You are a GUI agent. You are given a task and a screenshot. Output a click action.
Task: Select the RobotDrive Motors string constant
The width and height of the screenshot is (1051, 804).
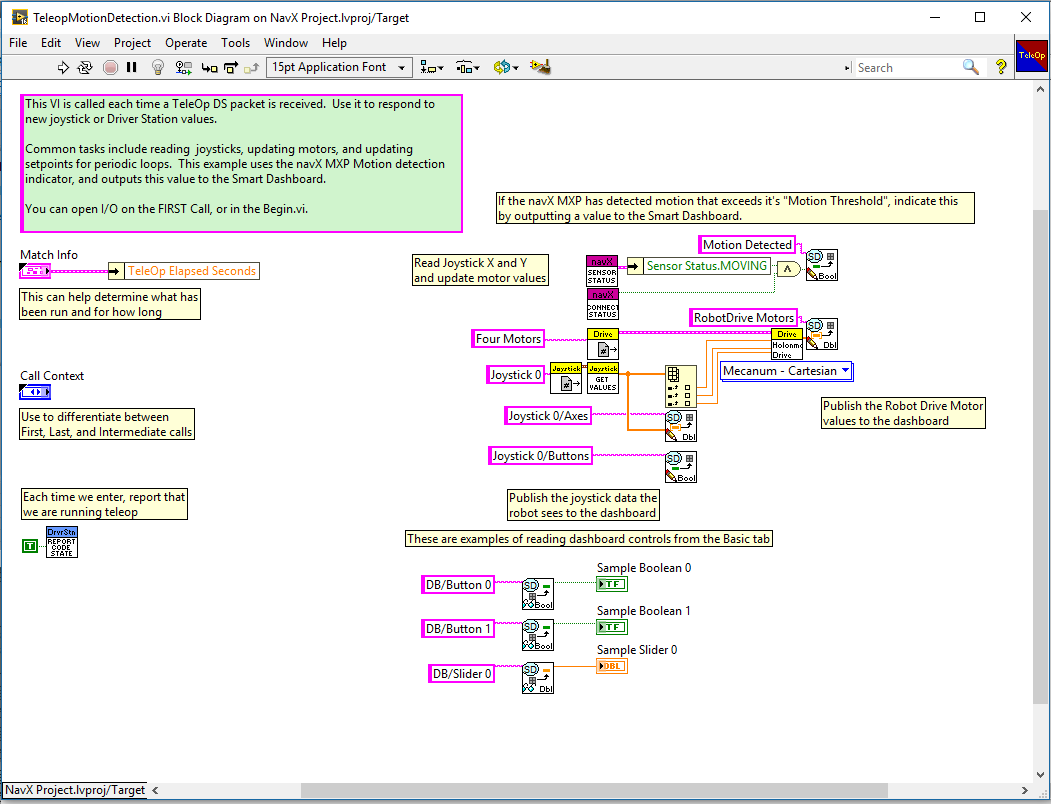(743, 318)
